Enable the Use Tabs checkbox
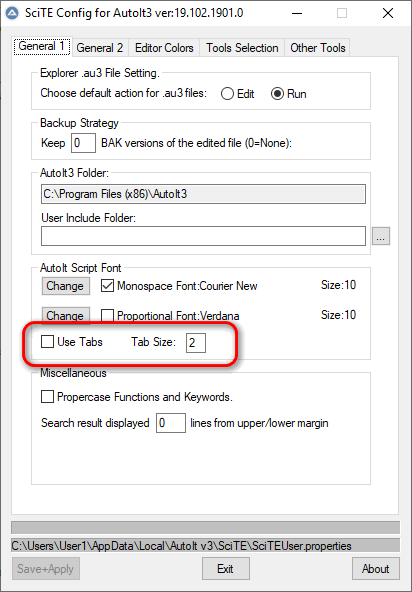 pyautogui.click(x=47, y=342)
